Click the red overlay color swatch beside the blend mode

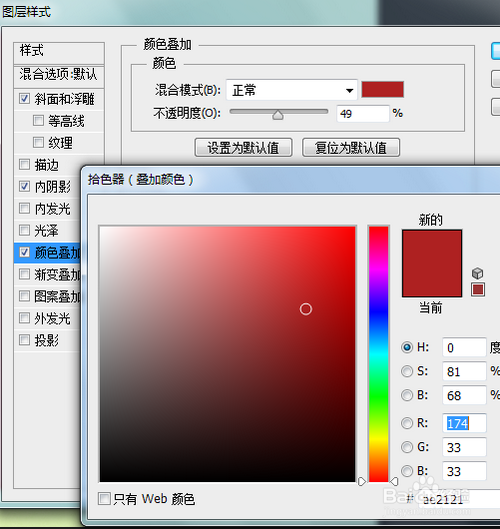(383, 89)
